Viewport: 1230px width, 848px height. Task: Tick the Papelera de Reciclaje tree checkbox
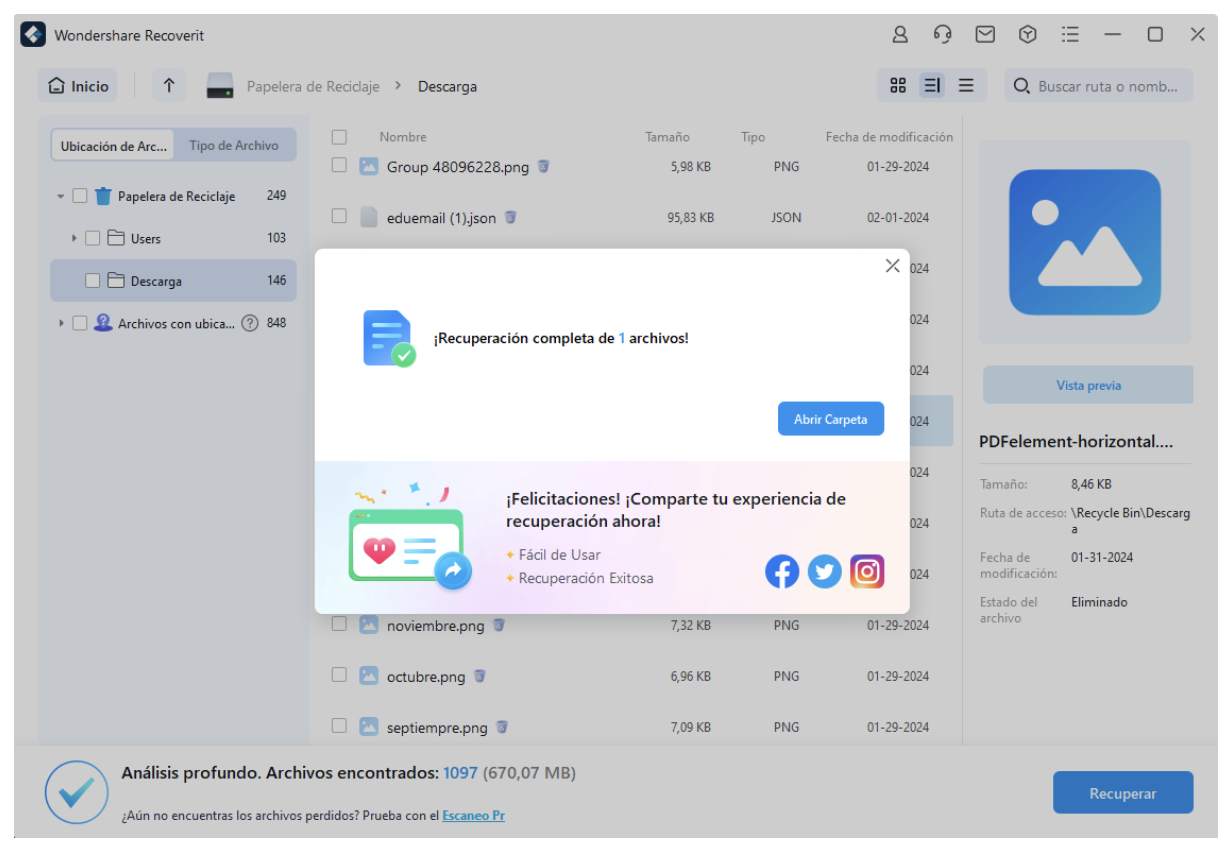pos(80,196)
